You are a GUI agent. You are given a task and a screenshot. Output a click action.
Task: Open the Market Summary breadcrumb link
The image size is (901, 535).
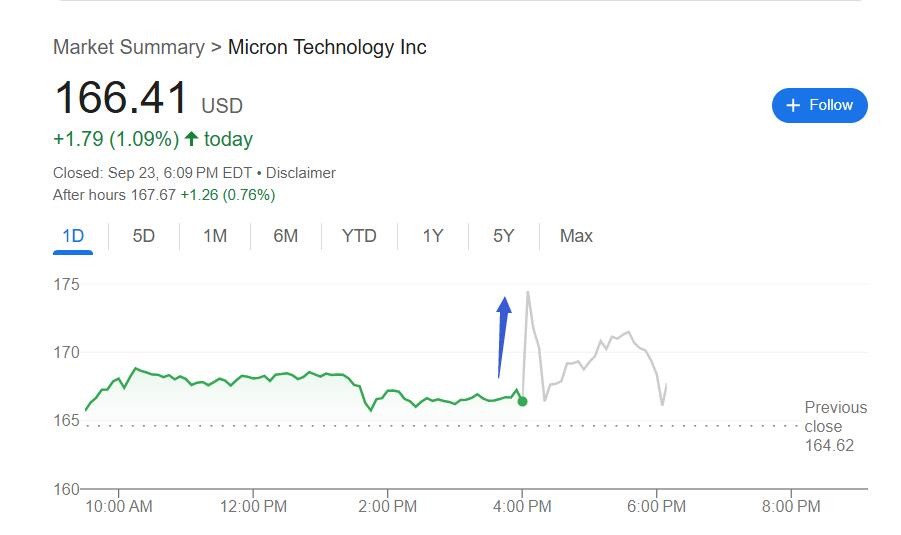click(128, 47)
